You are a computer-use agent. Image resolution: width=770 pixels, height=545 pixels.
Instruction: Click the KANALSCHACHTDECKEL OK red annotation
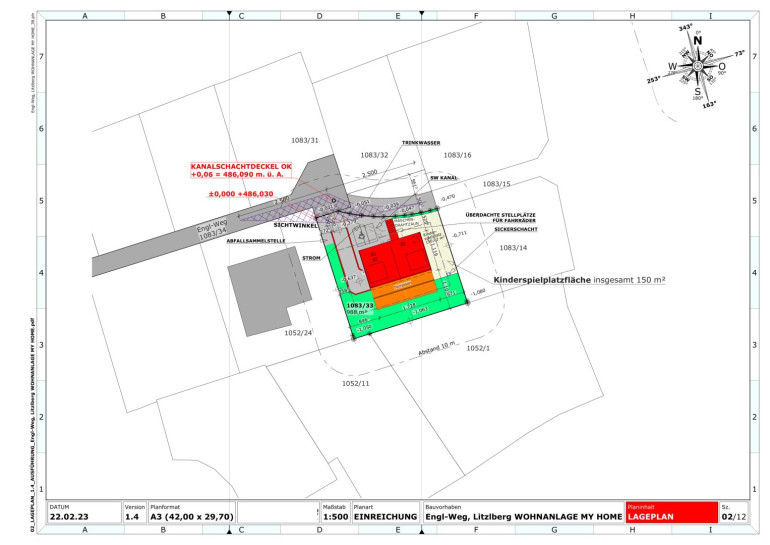pos(244,170)
